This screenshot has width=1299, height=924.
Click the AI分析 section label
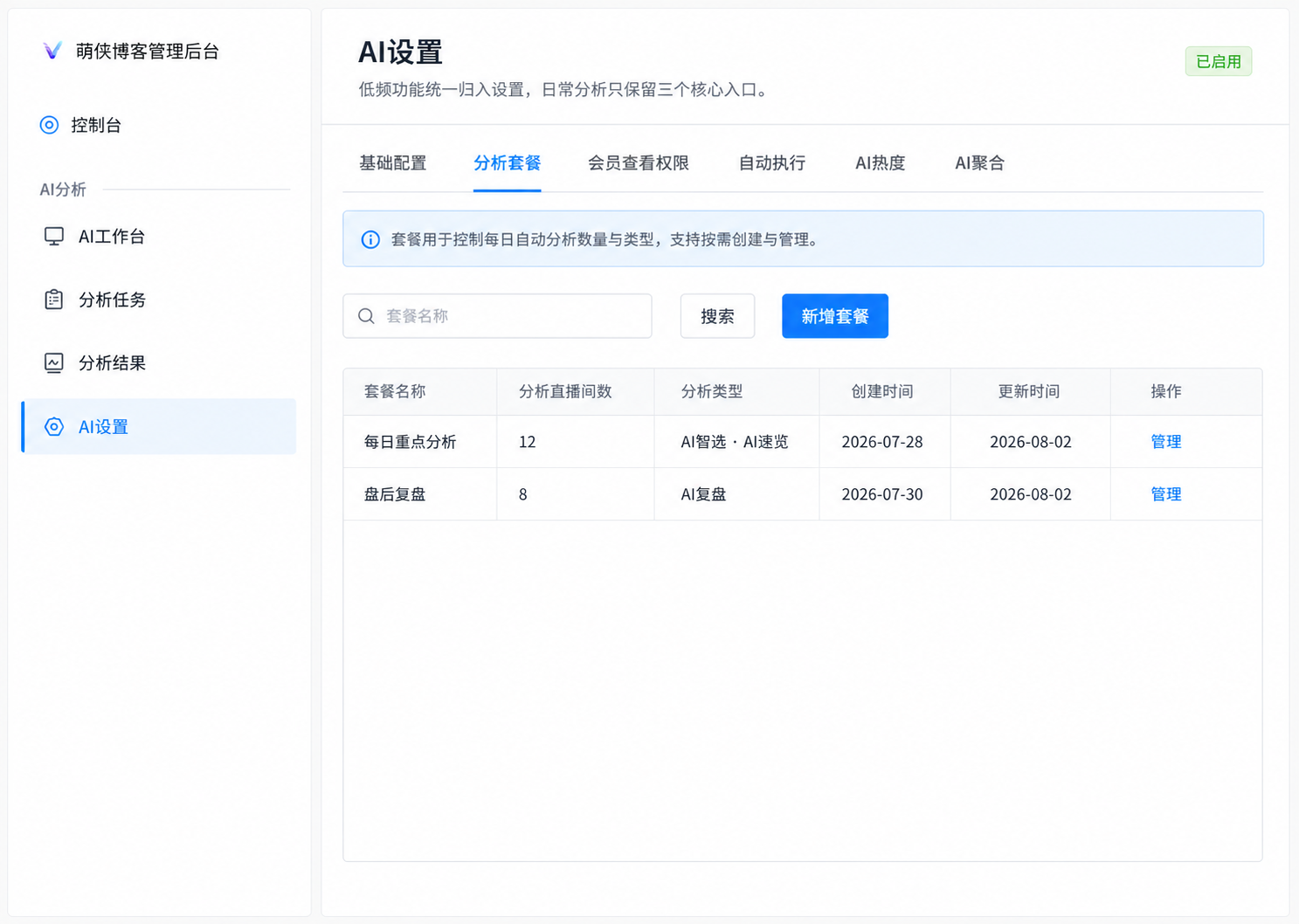pos(63,190)
